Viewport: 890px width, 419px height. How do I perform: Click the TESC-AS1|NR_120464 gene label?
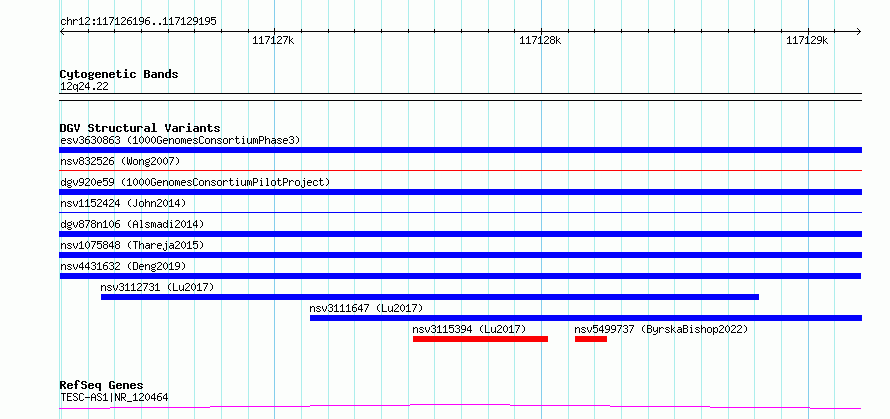coord(114,397)
